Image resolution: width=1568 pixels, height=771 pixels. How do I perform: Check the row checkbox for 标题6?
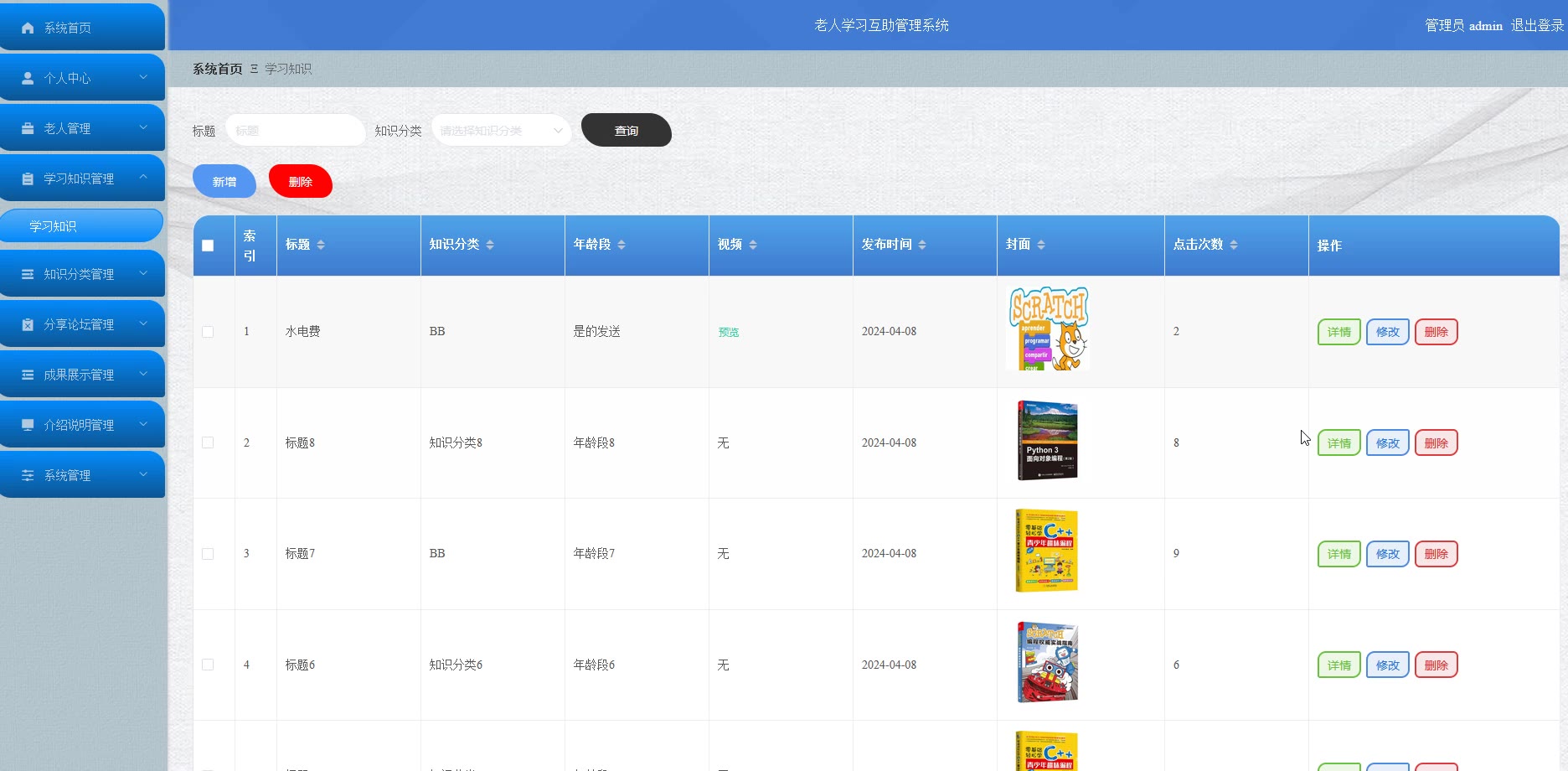(x=208, y=665)
